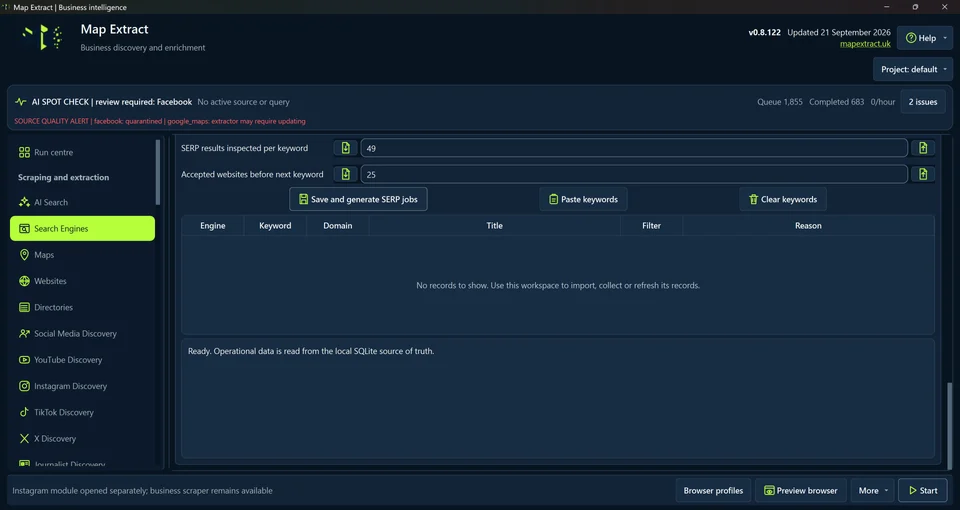Open the Run centre grid icon
Image resolution: width=960 pixels, height=510 pixels.
coord(24,152)
